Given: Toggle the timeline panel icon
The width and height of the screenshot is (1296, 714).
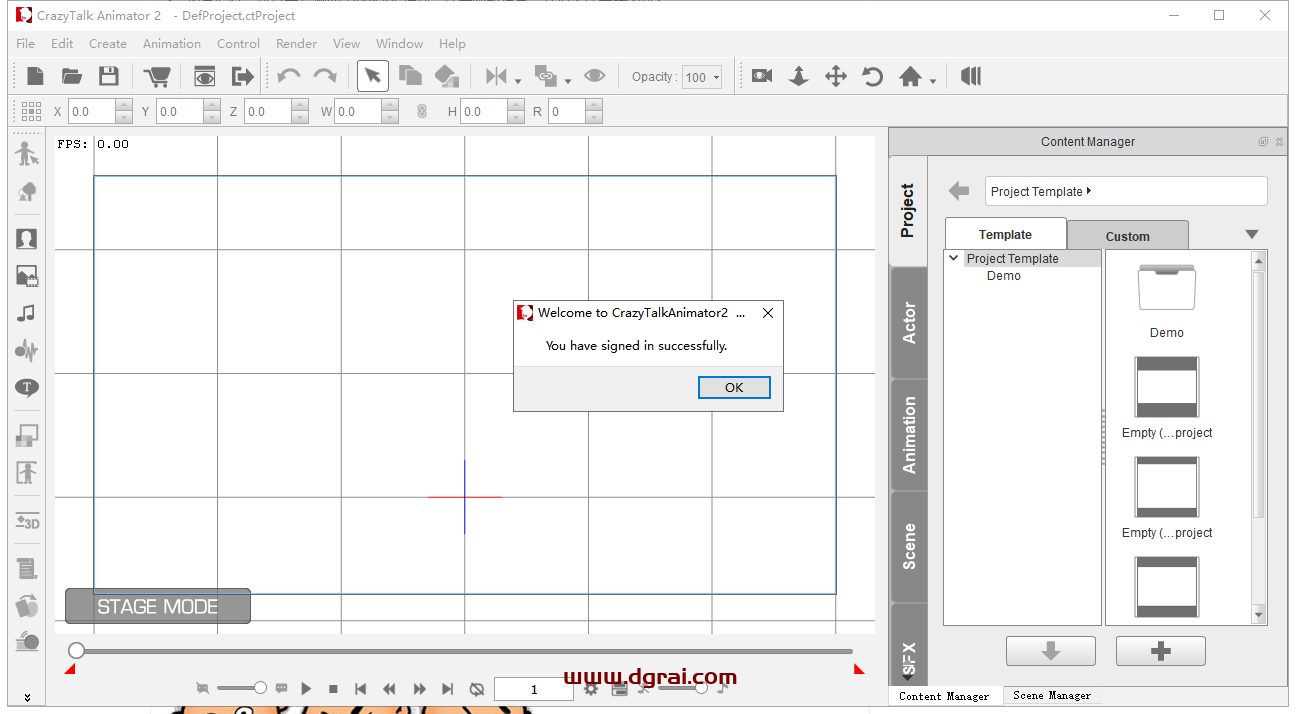Looking at the screenshot, I should [x=971, y=76].
